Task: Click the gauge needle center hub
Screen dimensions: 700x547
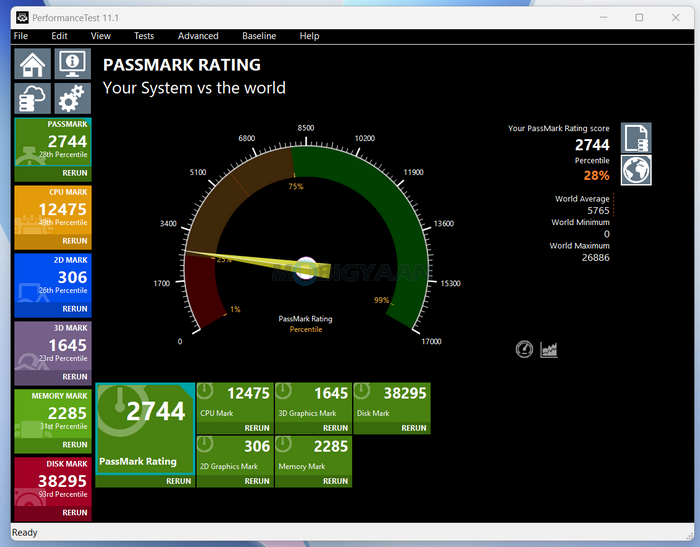Action: 306,270
